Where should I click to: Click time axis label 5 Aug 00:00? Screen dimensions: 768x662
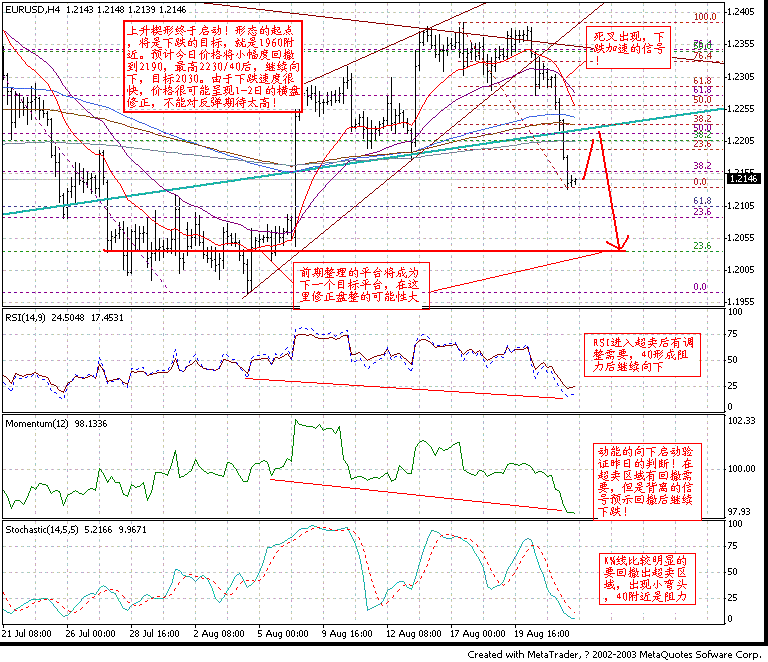(x=283, y=634)
